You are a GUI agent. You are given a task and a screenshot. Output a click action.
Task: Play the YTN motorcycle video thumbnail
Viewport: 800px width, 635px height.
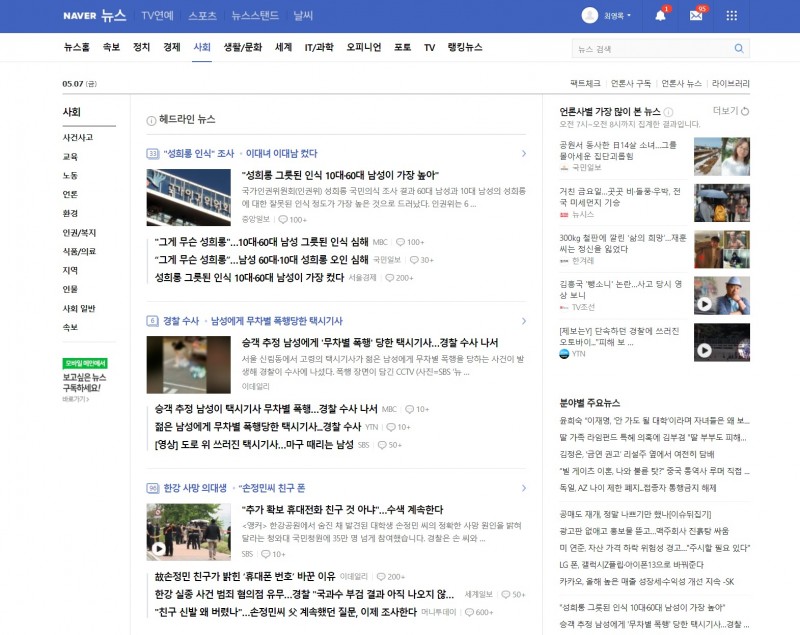[721, 342]
